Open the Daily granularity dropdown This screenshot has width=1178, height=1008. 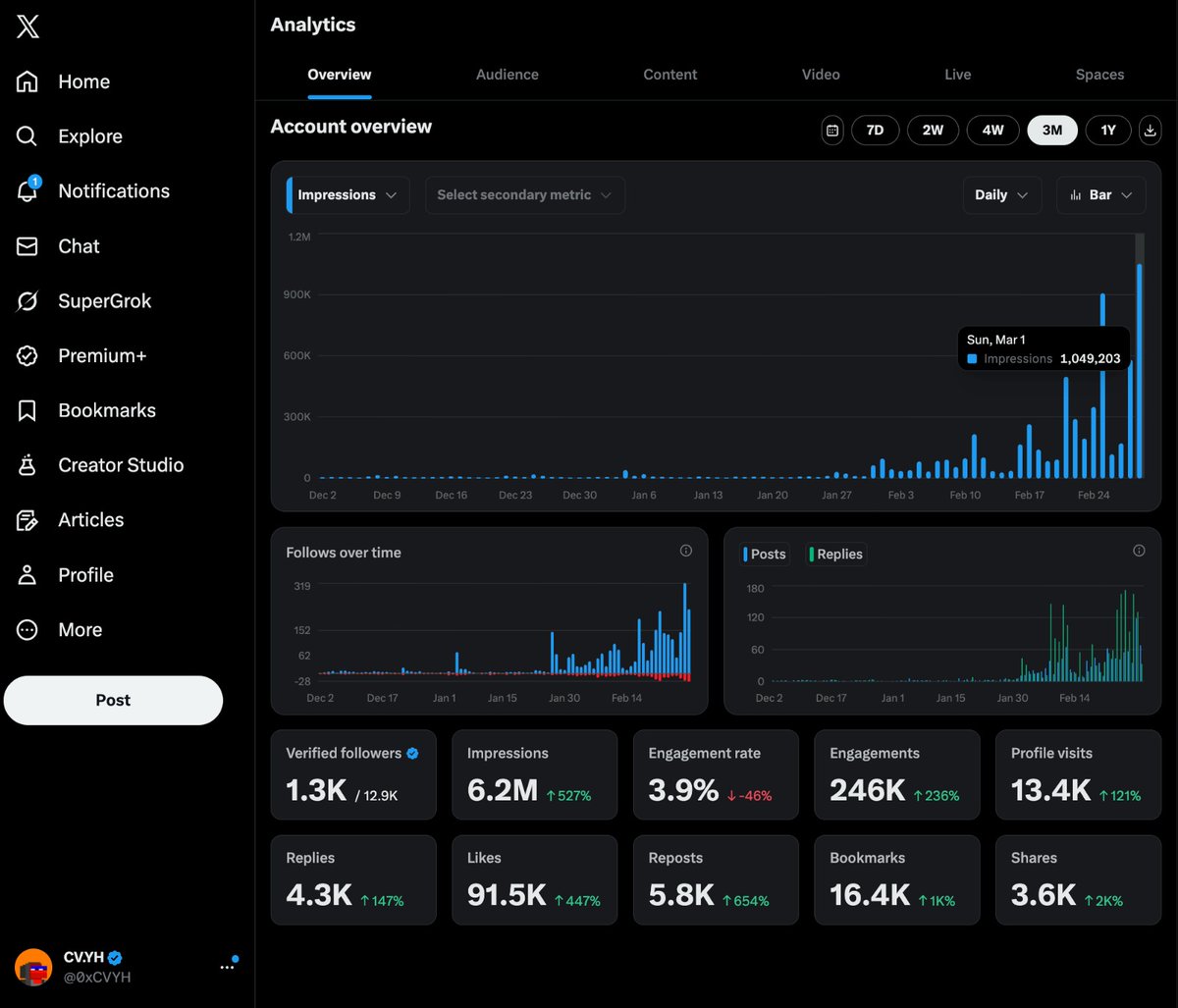point(1001,195)
